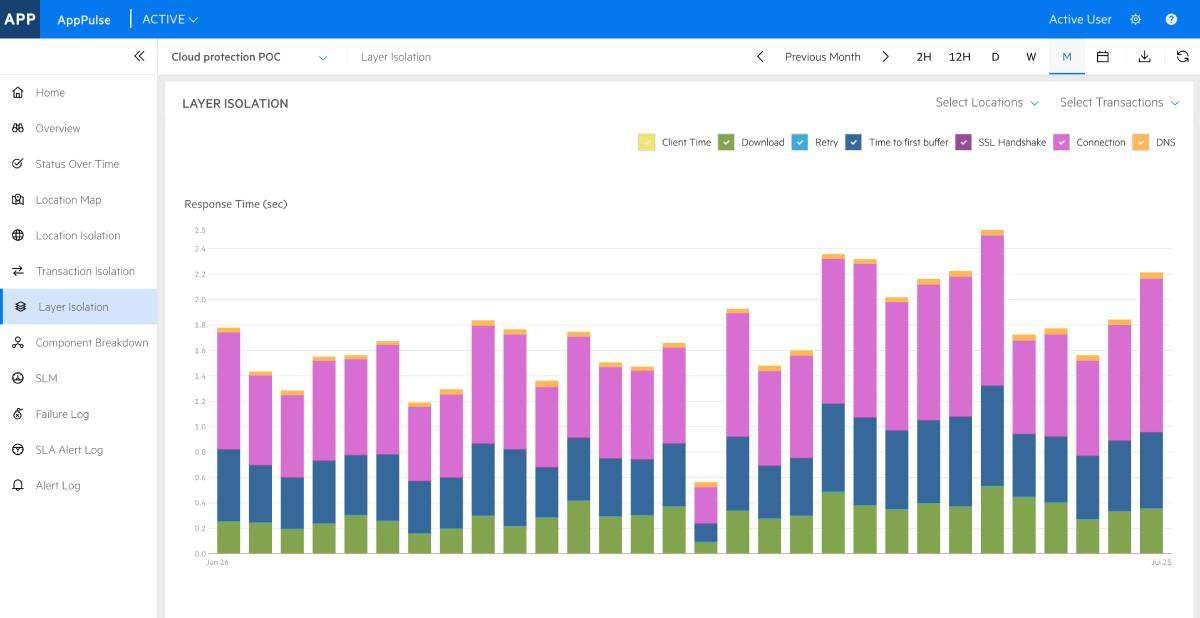Viewport: 1200px width, 618px height.
Task: Go to next period with right arrow
Action: [885, 57]
